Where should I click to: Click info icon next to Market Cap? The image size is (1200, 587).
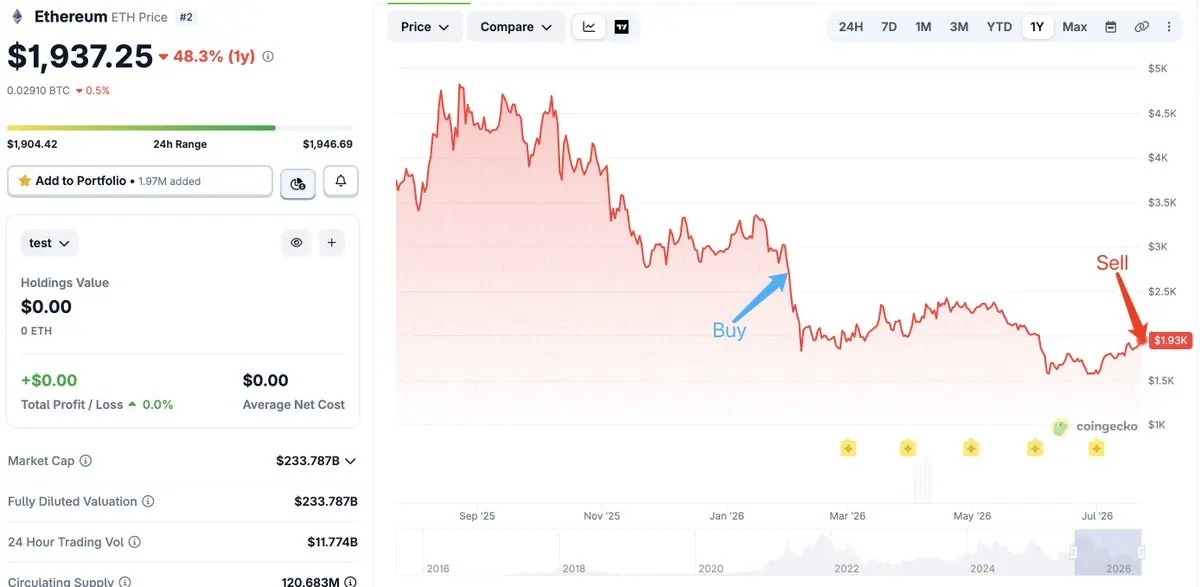pos(85,461)
